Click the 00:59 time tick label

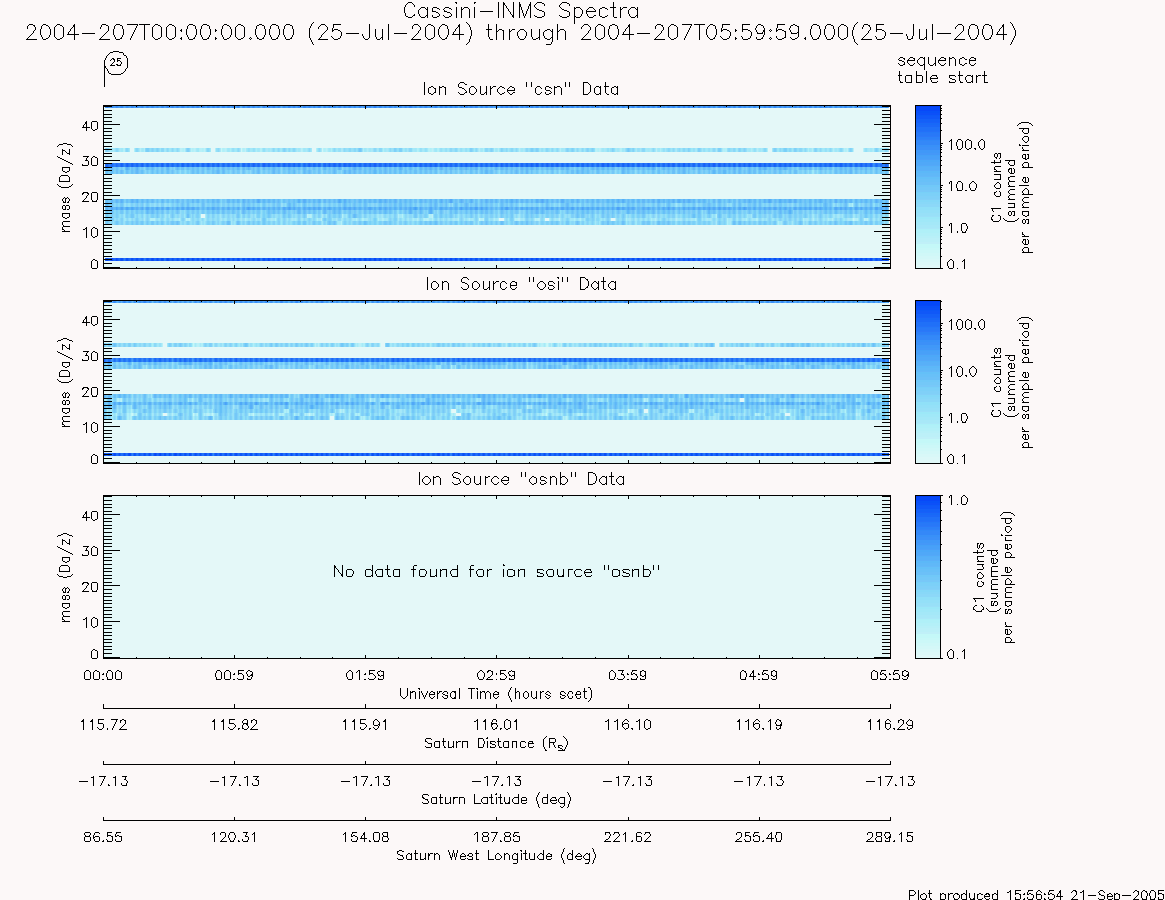tap(234, 676)
